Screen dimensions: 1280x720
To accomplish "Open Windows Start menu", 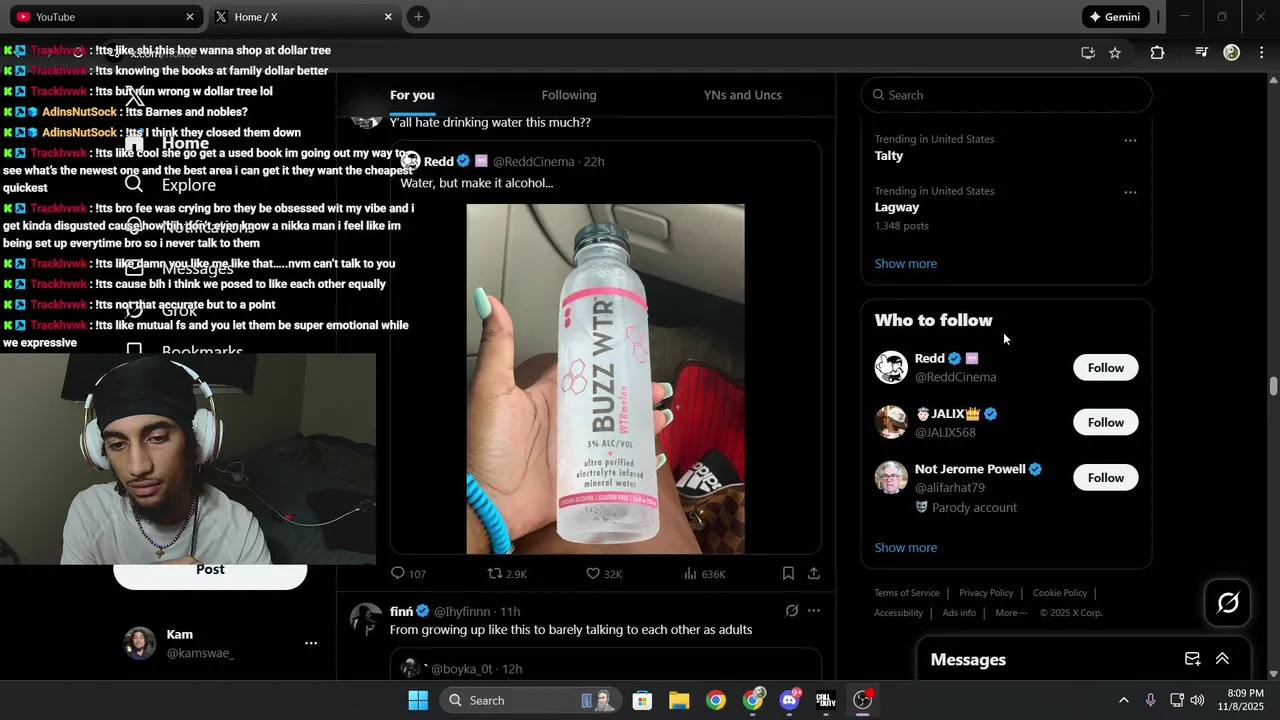I will 418,700.
